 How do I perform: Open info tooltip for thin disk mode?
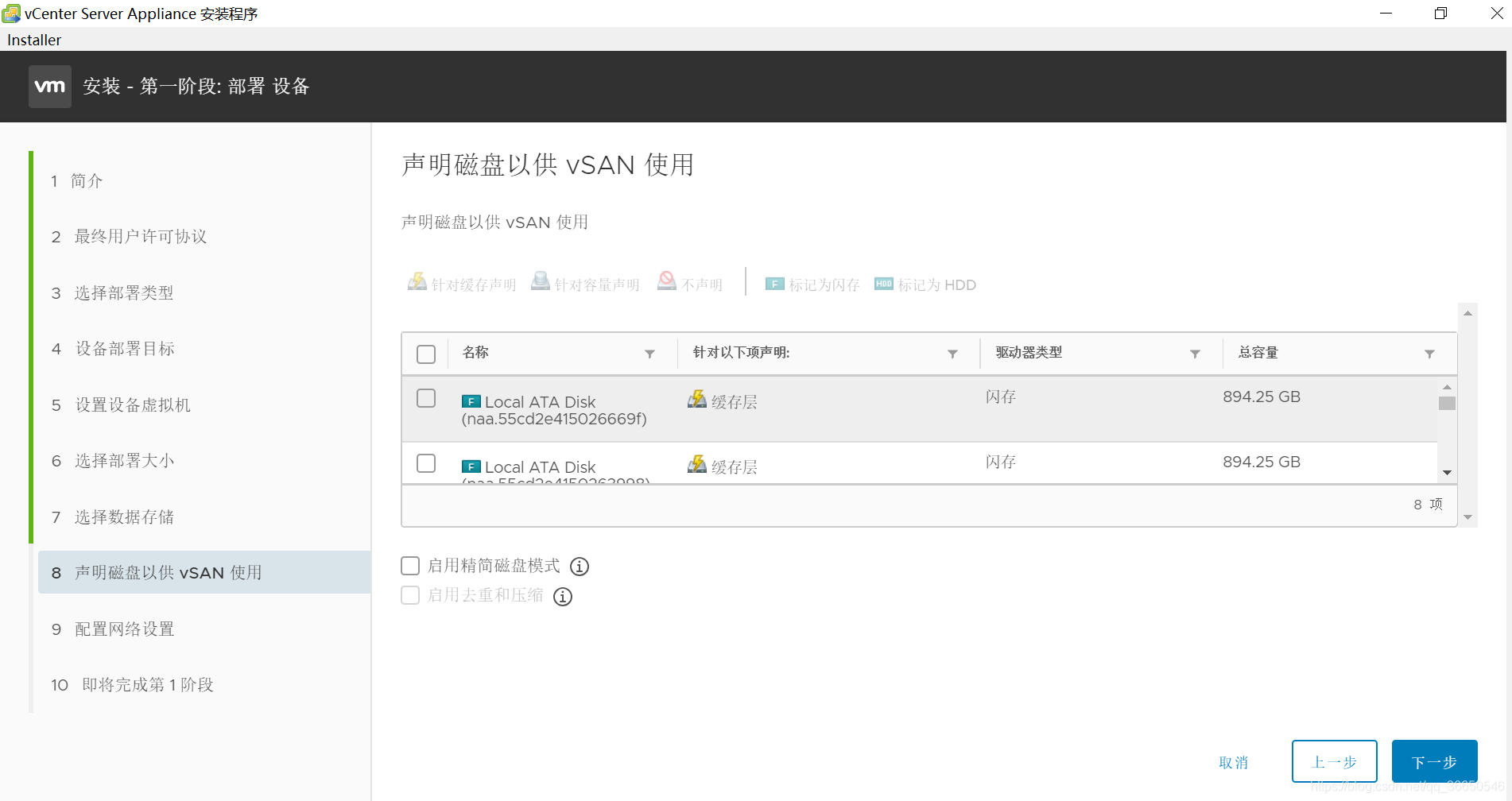580,567
